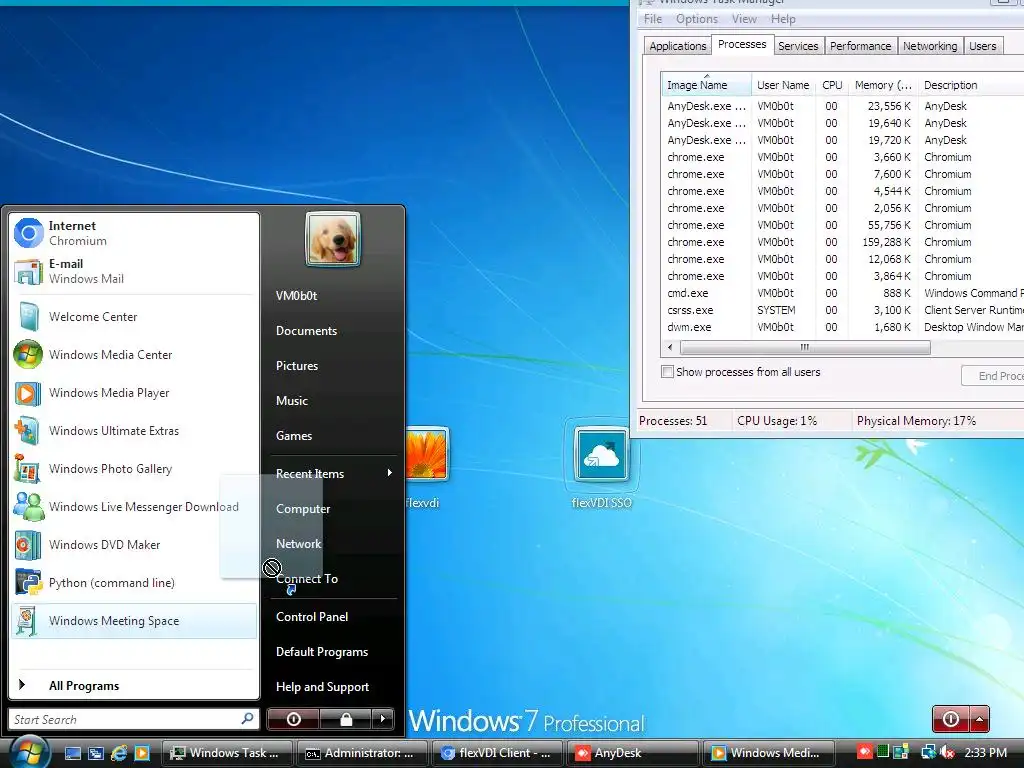The height and width of the screenshot is (768, 1024).
Task: Open Default Programs
Action: 332,652
